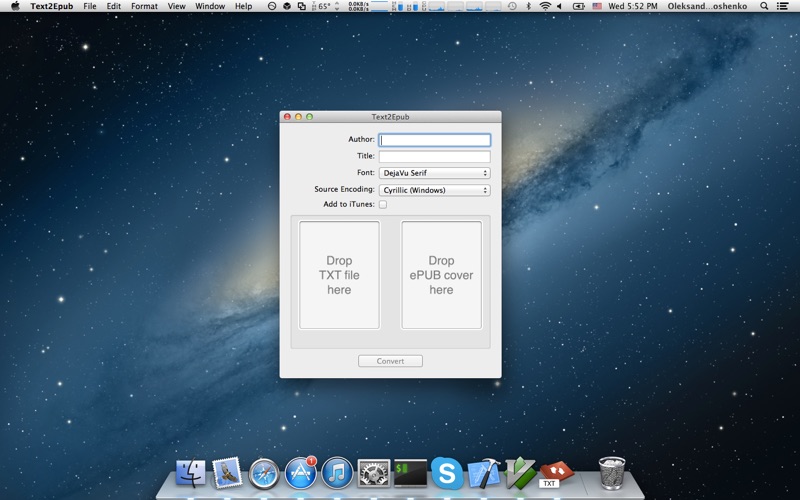This screenshot has height=500, width=800.
Task: Click the Drop TXT file here area
Action: pos(339,275)
